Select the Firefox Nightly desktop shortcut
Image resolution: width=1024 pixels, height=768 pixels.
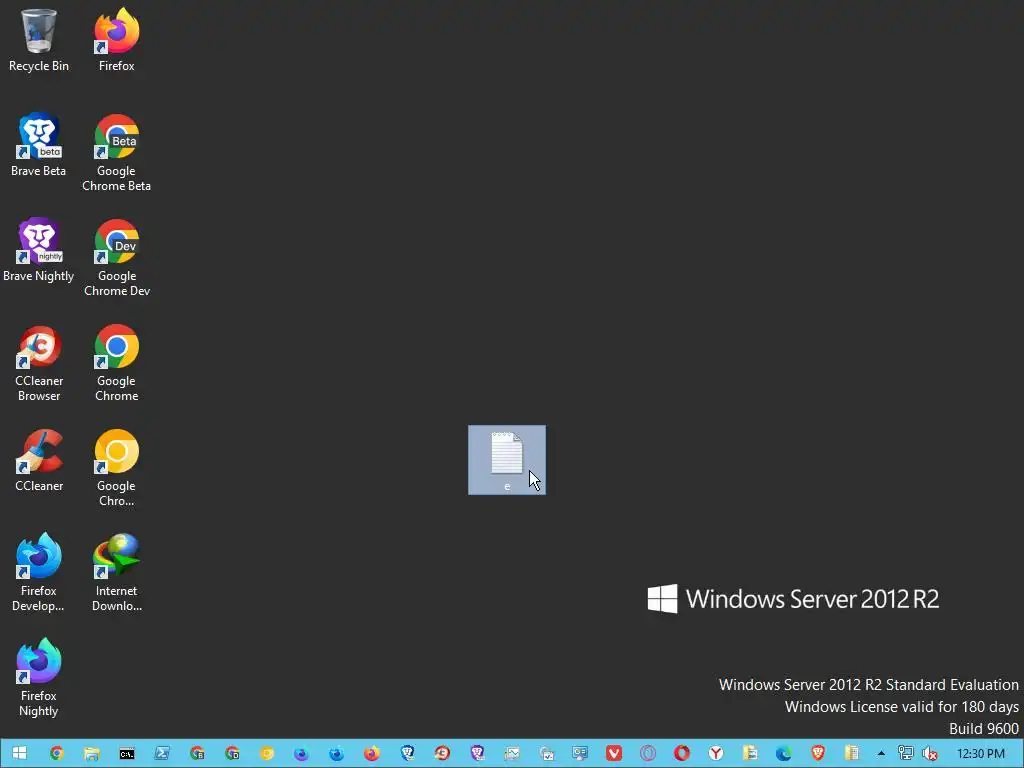click(39, 677)
